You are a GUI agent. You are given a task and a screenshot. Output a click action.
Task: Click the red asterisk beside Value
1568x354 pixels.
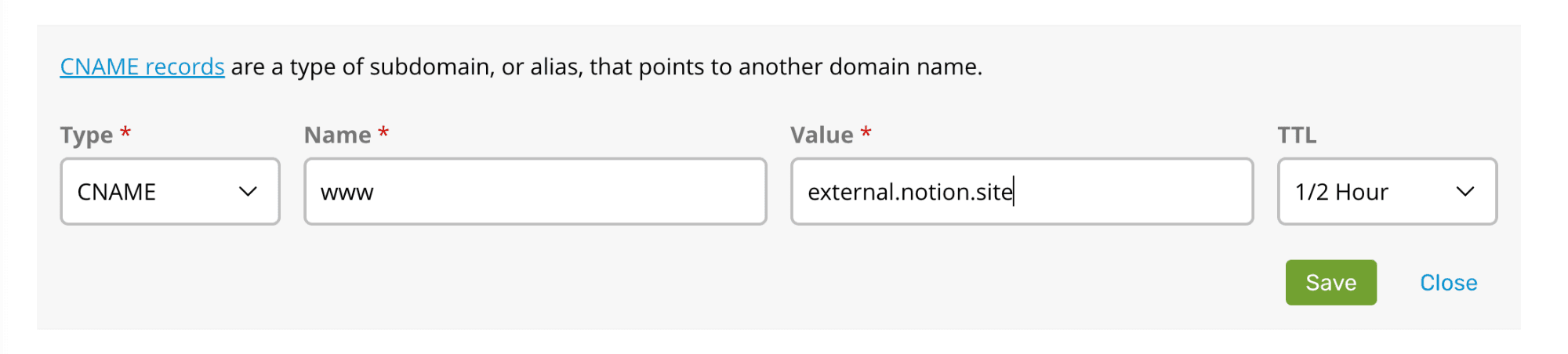click(866, 132)
